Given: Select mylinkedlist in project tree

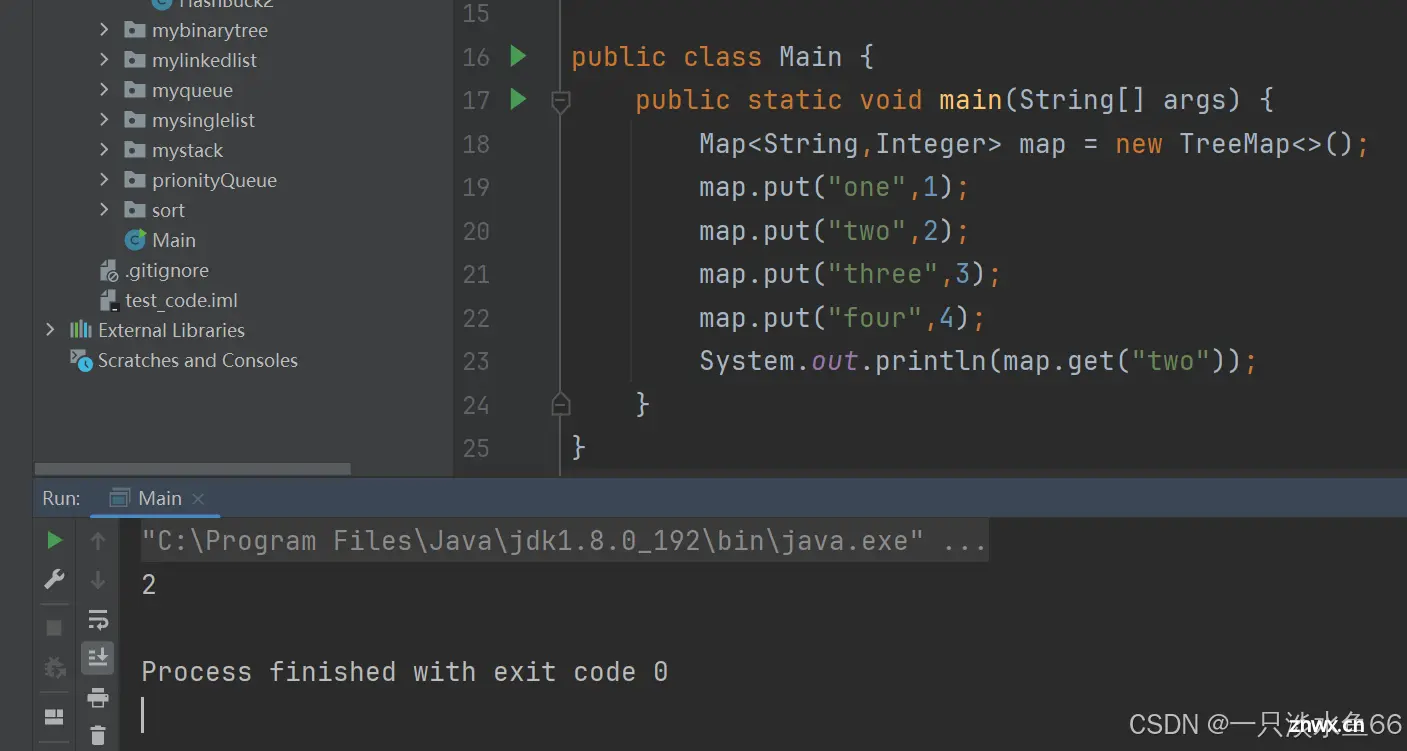Looking at the screenshot, I should 204,61.
